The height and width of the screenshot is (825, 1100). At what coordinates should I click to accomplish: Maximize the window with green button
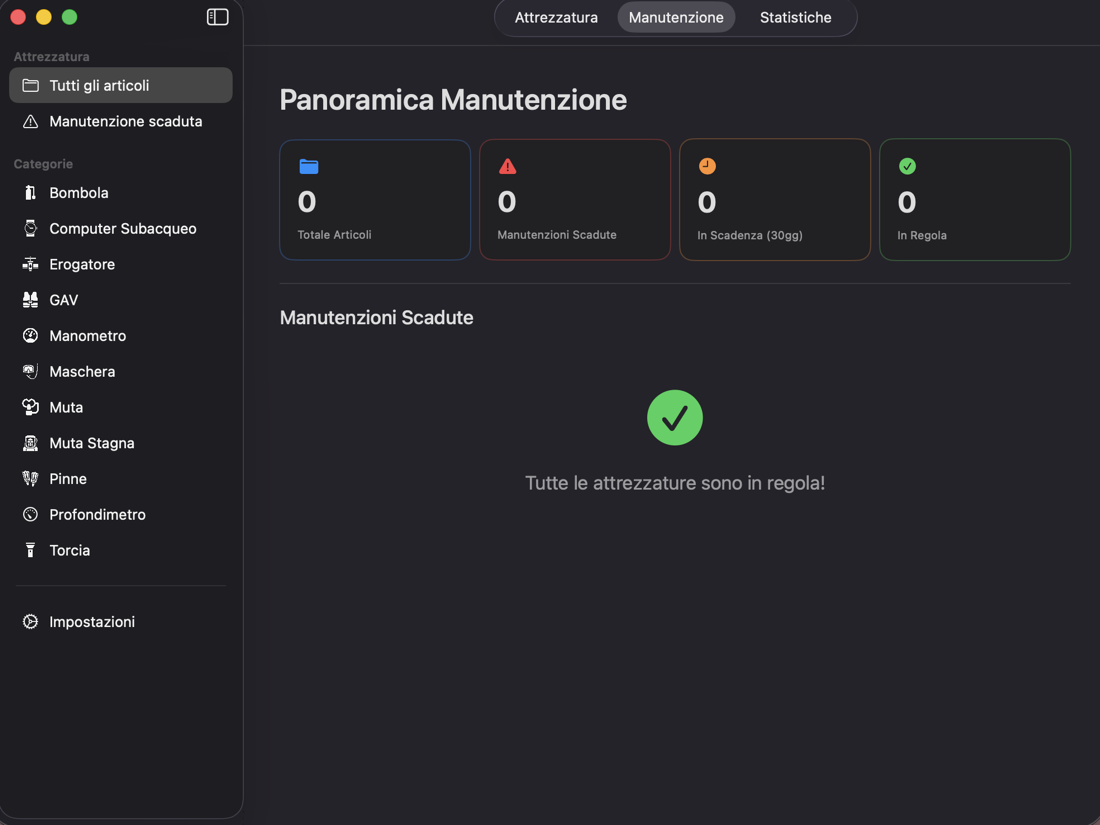tap(69, 17)
